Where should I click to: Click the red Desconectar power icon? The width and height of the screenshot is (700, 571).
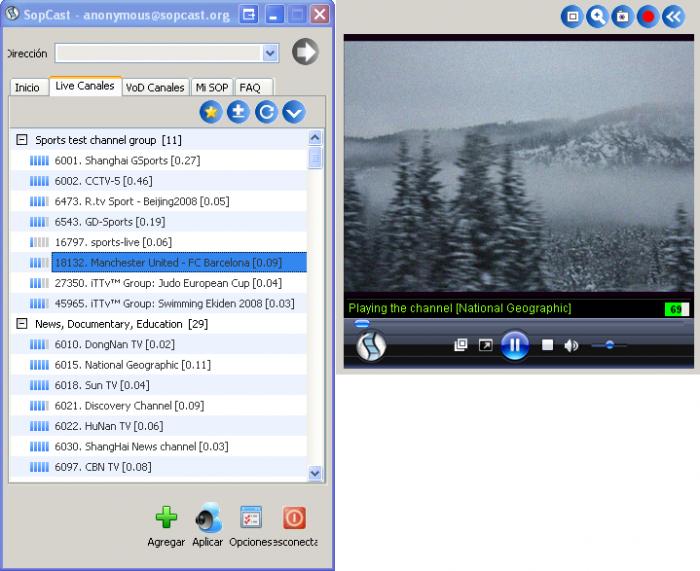pos(294,518)
